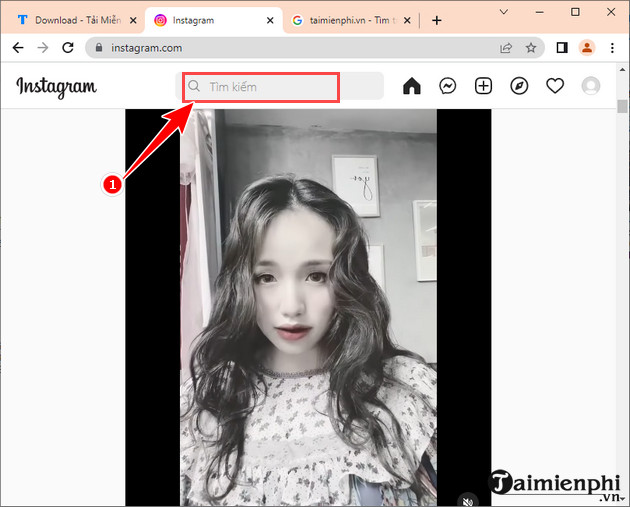Open the Explore compass icon
The height and width of the screenshot is (507, 630).
click(519, 86)
